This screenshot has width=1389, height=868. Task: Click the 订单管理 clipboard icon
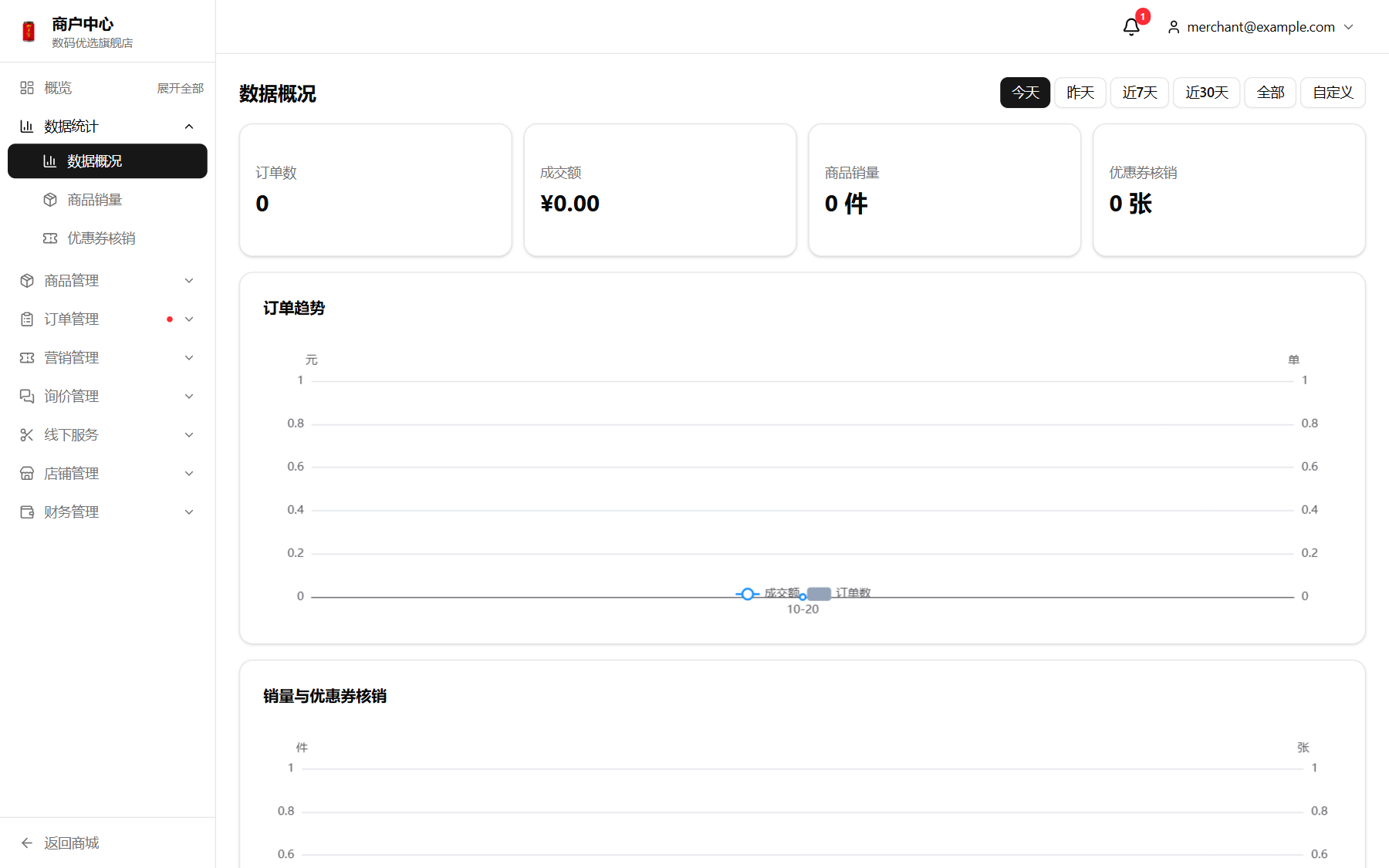point(27,319)
